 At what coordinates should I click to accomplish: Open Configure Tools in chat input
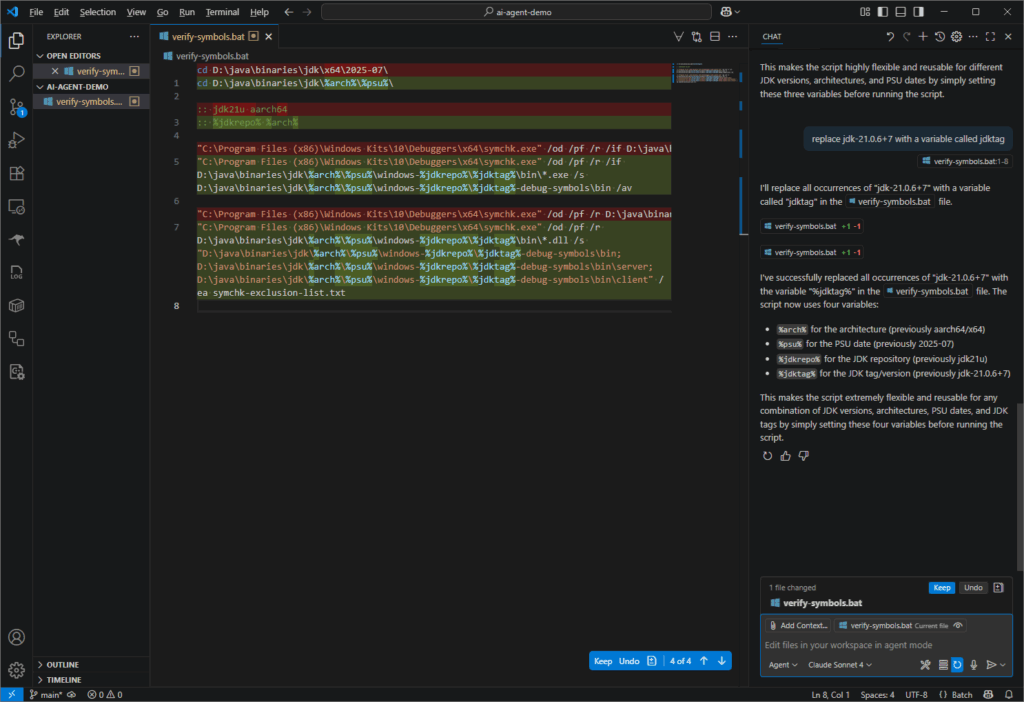tap(925, 664)
